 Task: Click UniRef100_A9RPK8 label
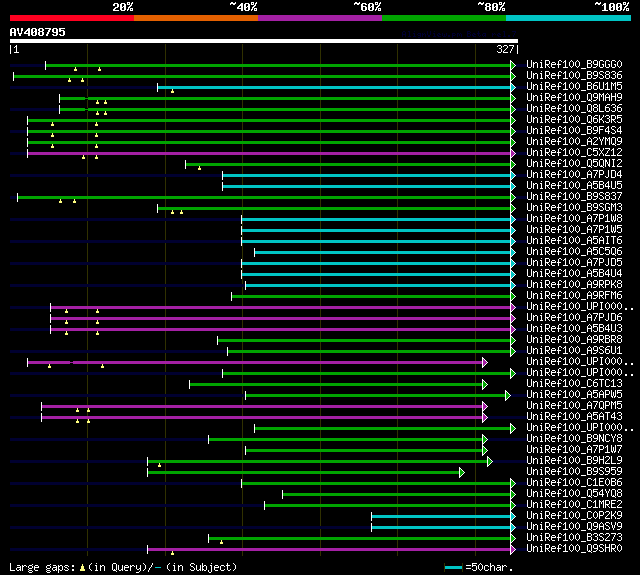pos(574,285)
